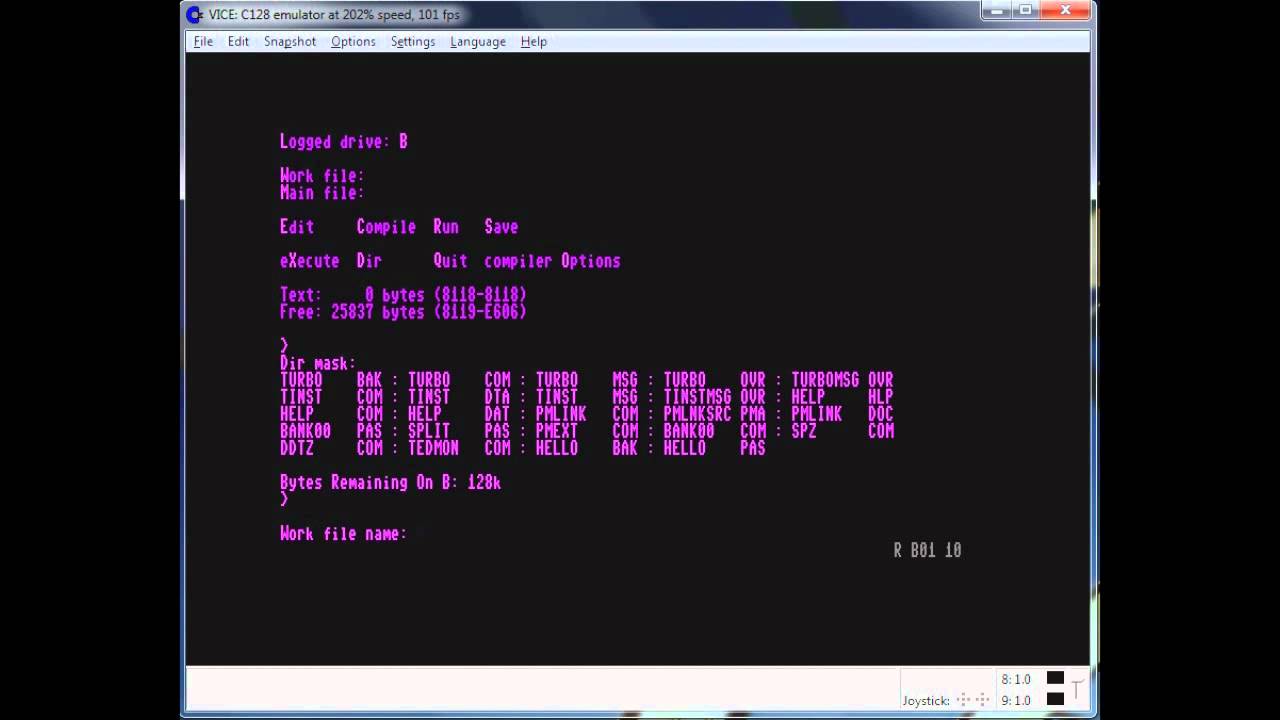Click the 'Free: 25837 bytes' line
The width and height of the screenshot is (1280, 720).
(403, 312)
